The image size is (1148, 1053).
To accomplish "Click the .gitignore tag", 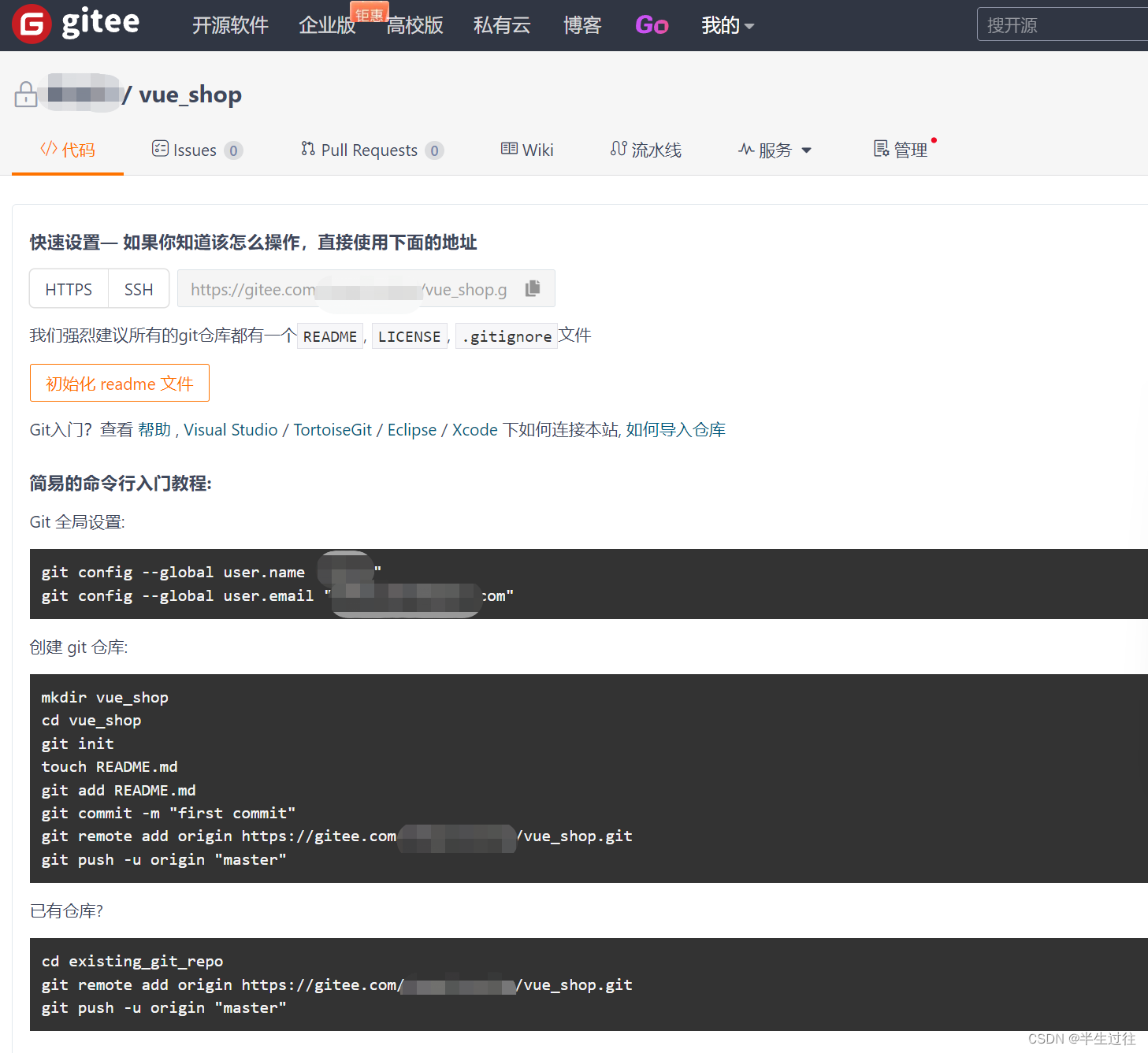I will 507,336.
